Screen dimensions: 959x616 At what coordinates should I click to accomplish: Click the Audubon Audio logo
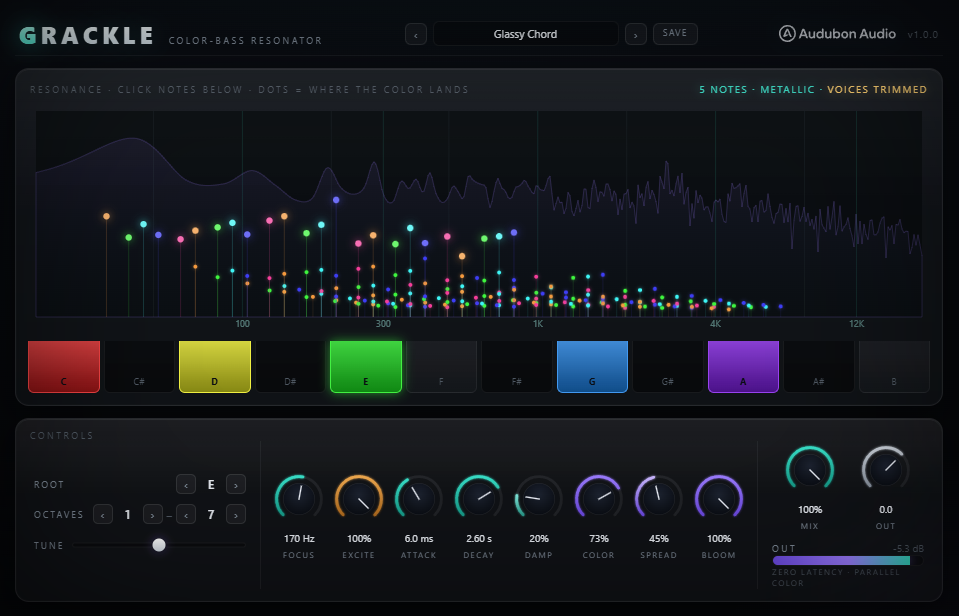click(837, 34)
